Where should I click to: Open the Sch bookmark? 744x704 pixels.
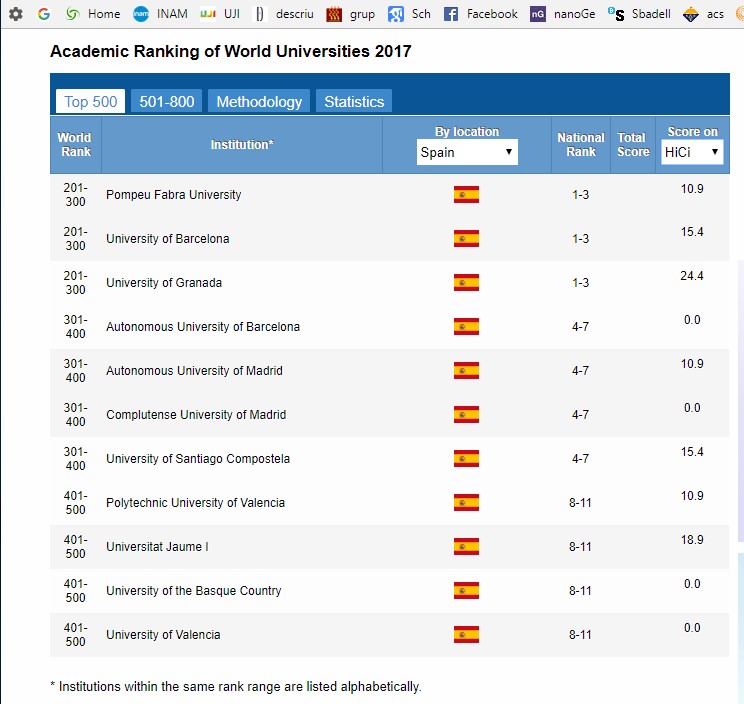409,14
